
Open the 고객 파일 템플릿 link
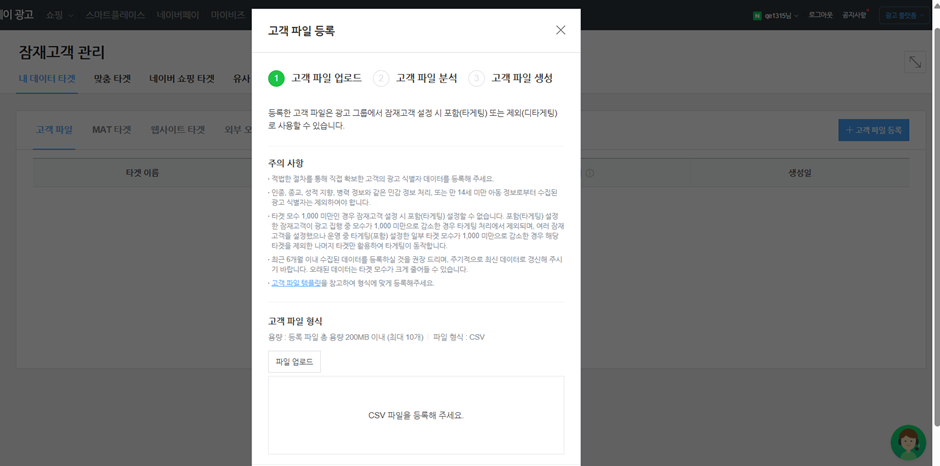296,283
